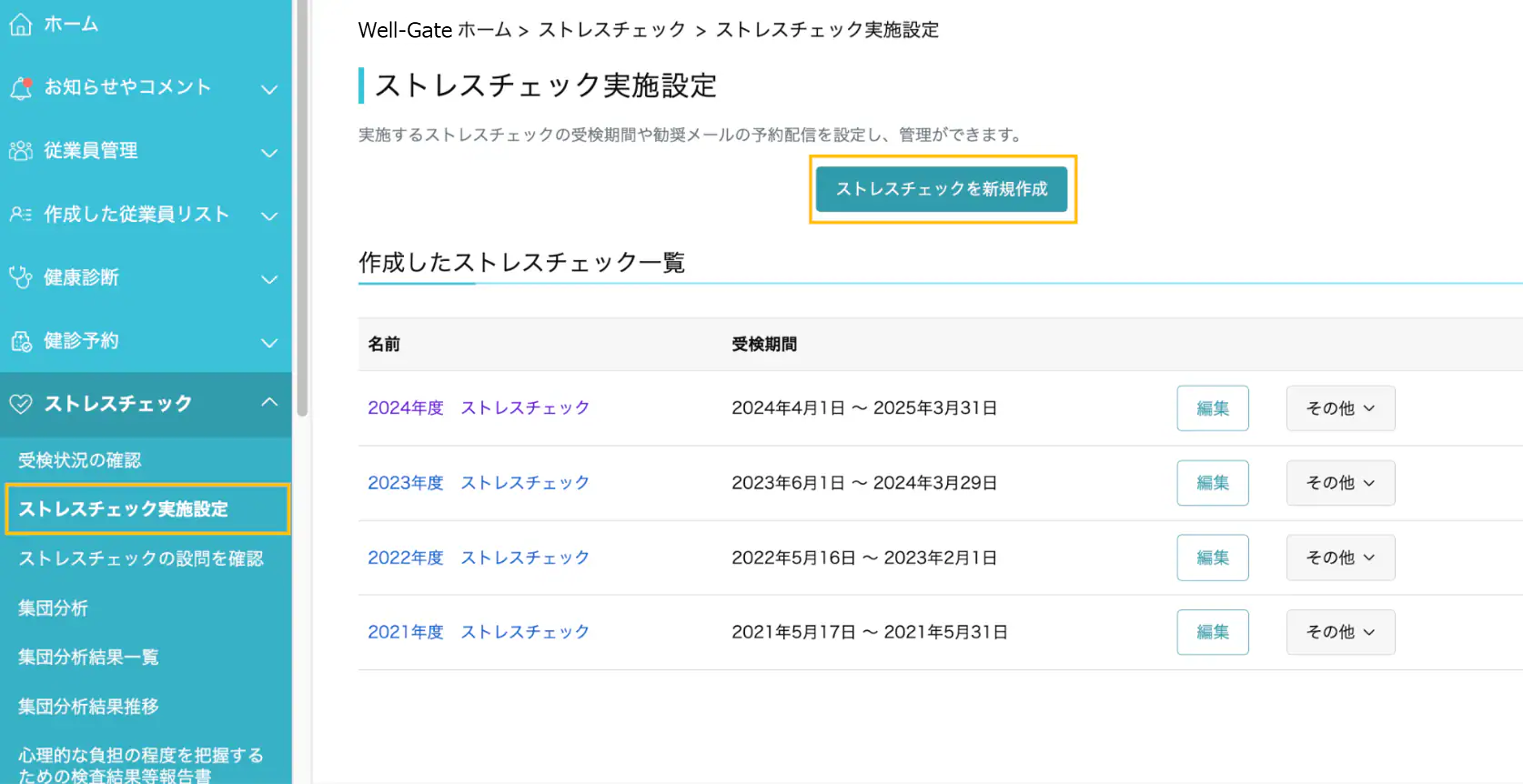
Task: Click date range 2023年6月1日 〜 2024年3月29日
Action: 864,483
